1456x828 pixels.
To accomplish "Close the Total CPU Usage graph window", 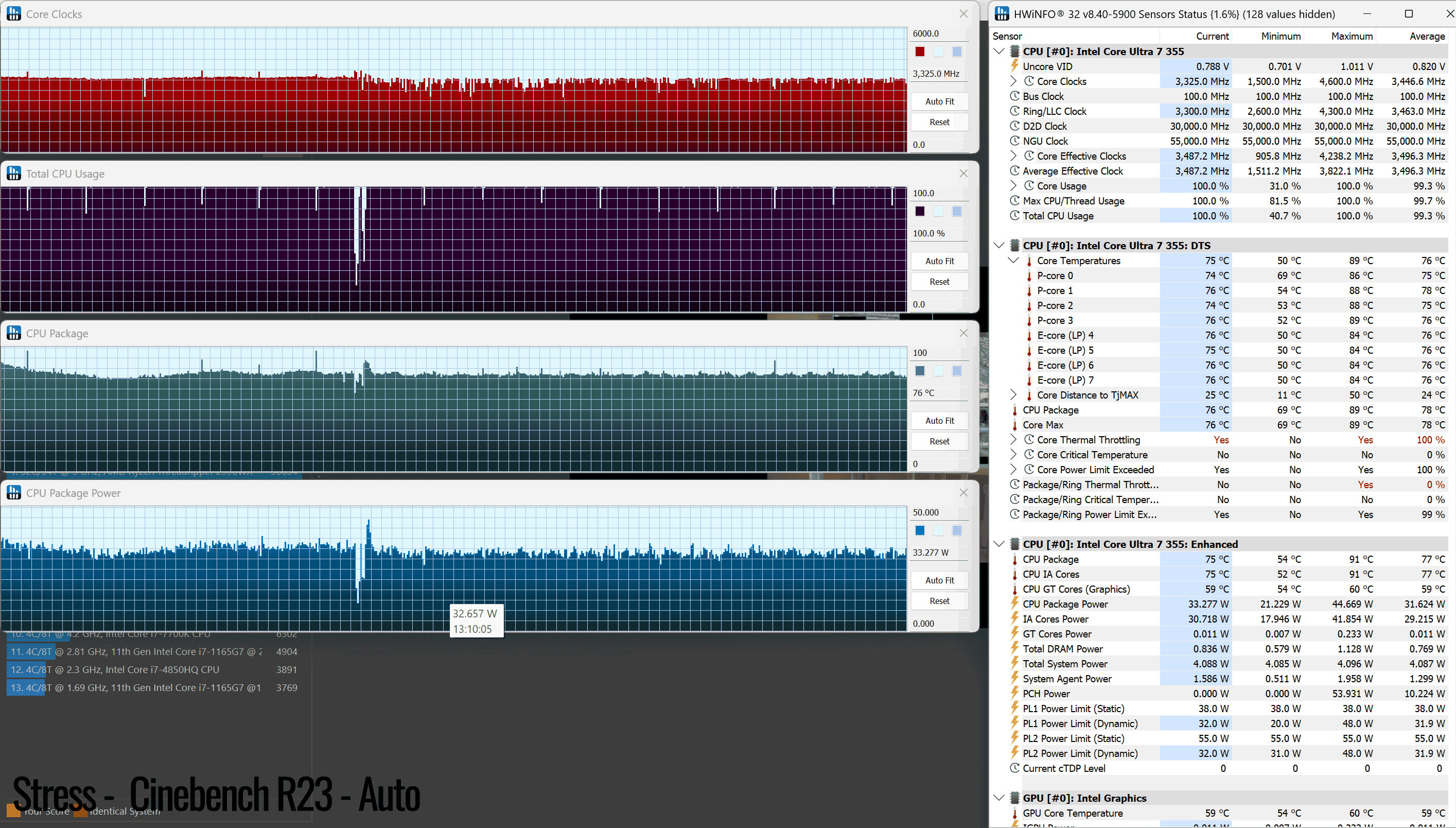I will [963, 174].
